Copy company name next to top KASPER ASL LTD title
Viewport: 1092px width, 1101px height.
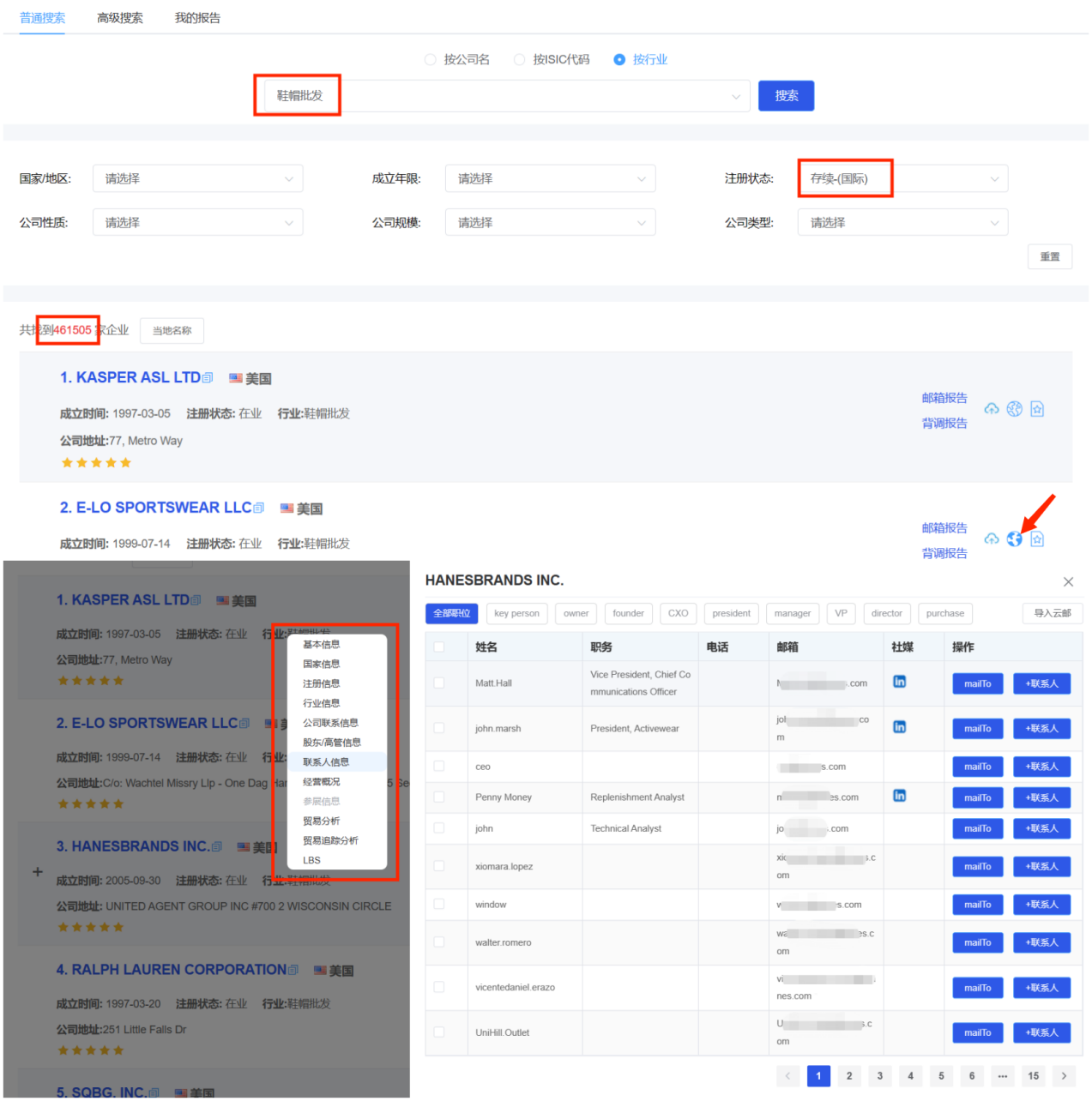(x=208, y=378)
